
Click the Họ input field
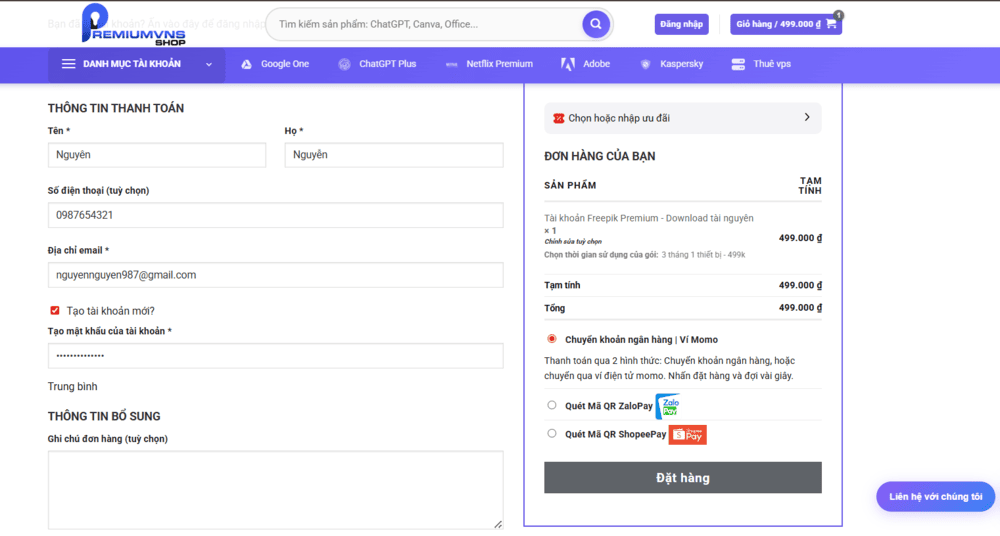coord(393,155)
